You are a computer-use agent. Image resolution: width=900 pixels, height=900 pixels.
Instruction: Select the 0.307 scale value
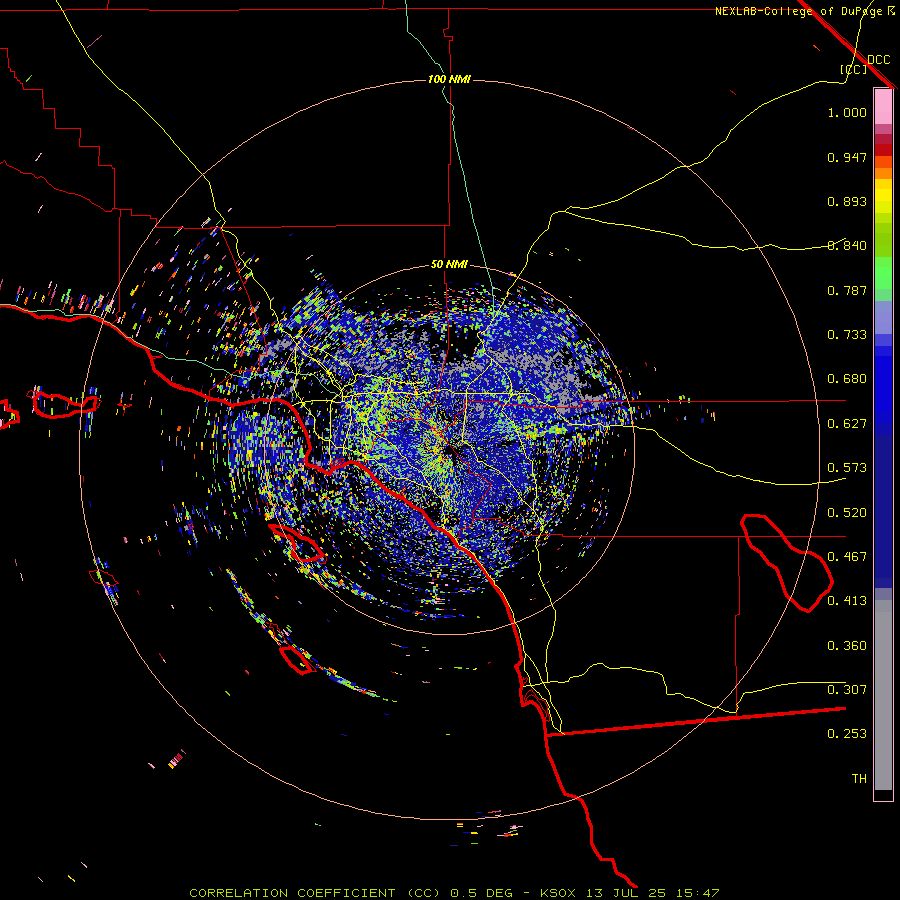point(847,690)
